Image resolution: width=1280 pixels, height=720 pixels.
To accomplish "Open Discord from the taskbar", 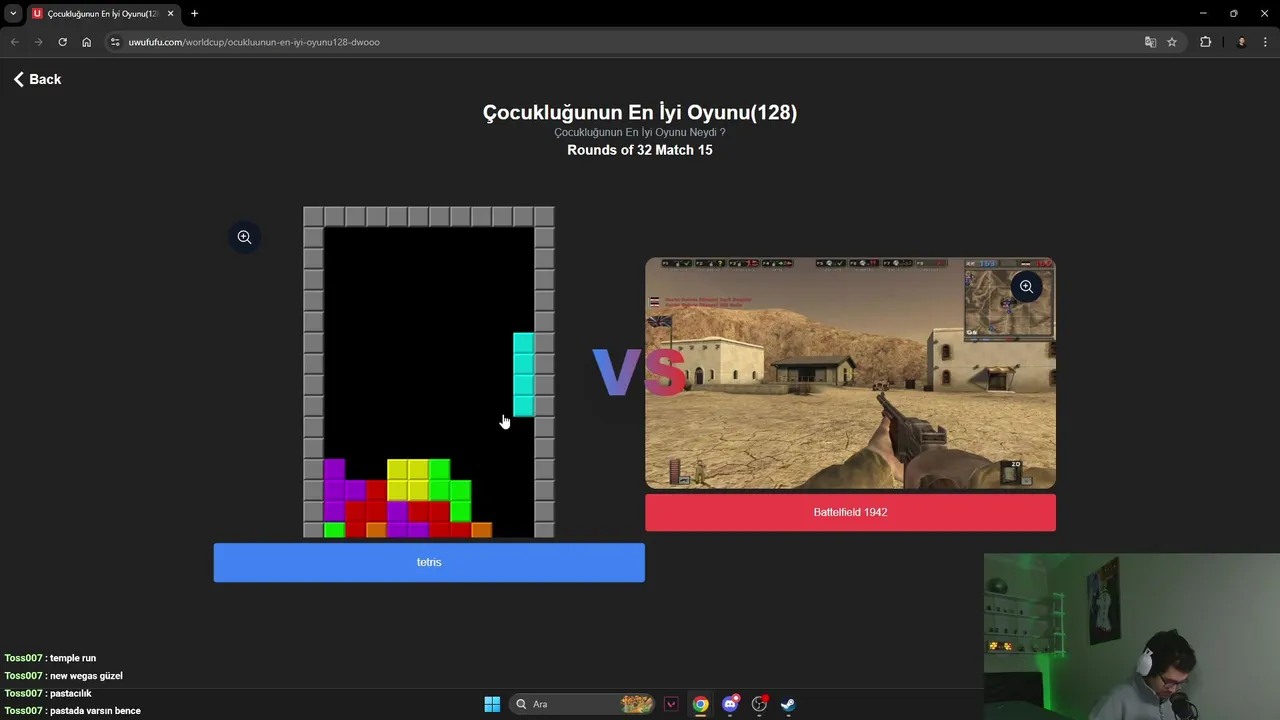I will click(x=731, y=704).
